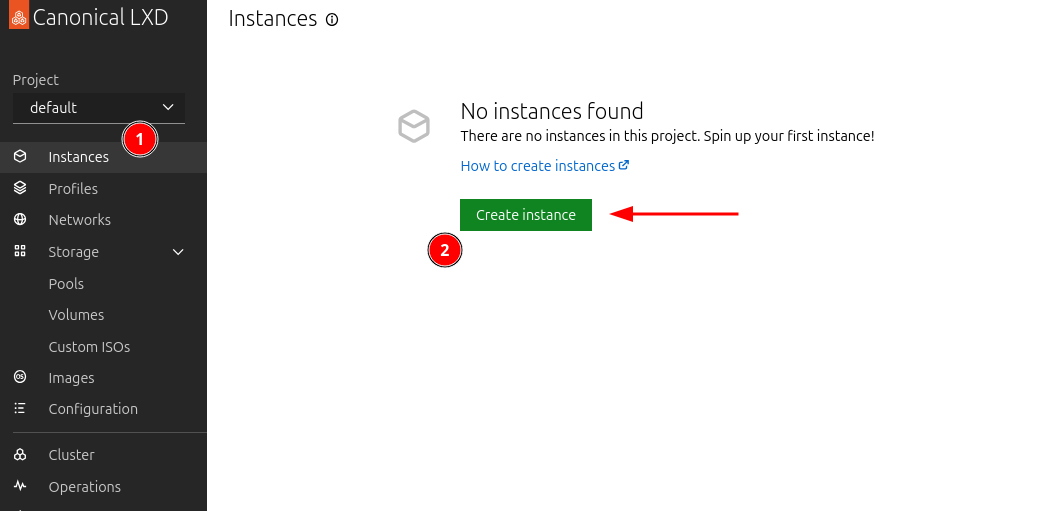Open How to create instances link

544,166
